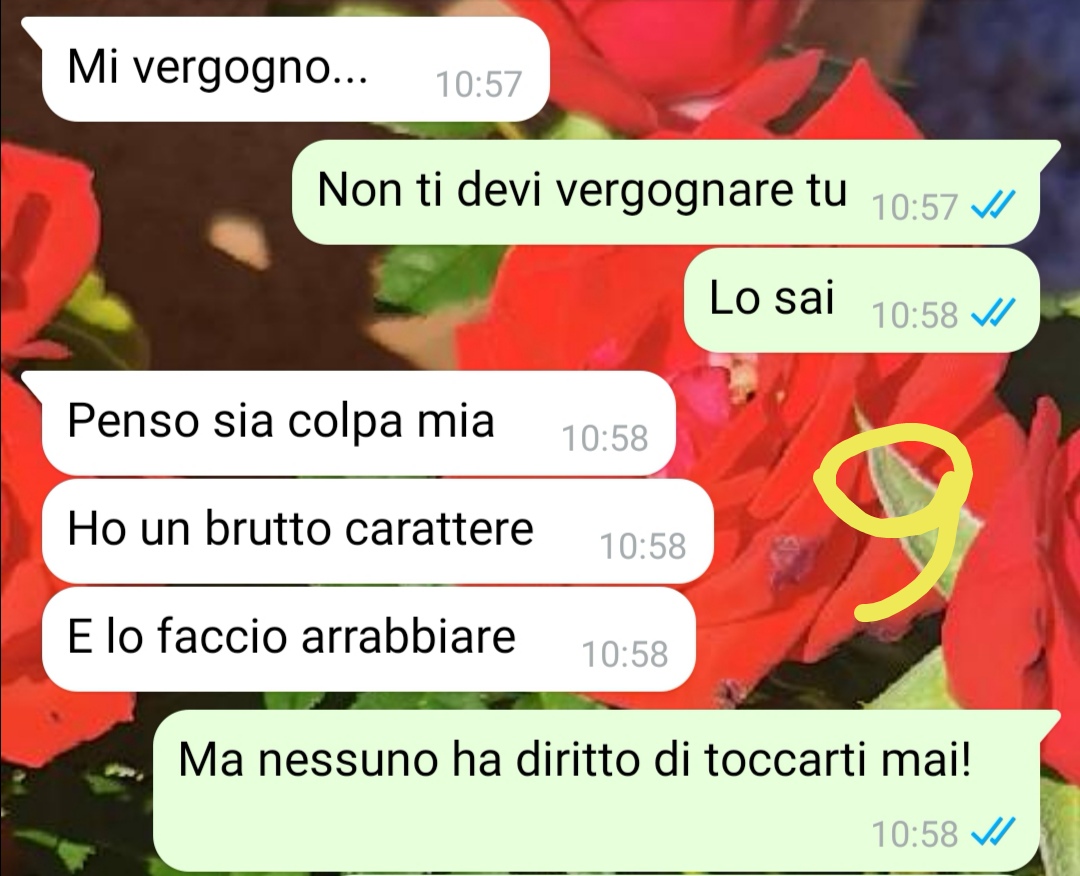Click the 10:57 timestamp on 'Mi vergogno...'
Image resolution: width=1080 pixels, height=876 pixels.
(x=479, y=85)
